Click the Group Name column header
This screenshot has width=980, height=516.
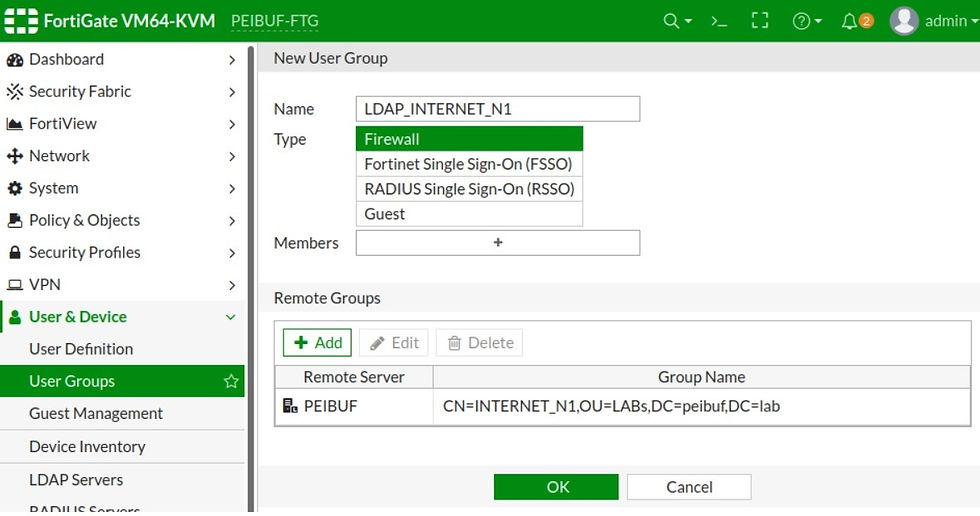click(x=702, y=377)
